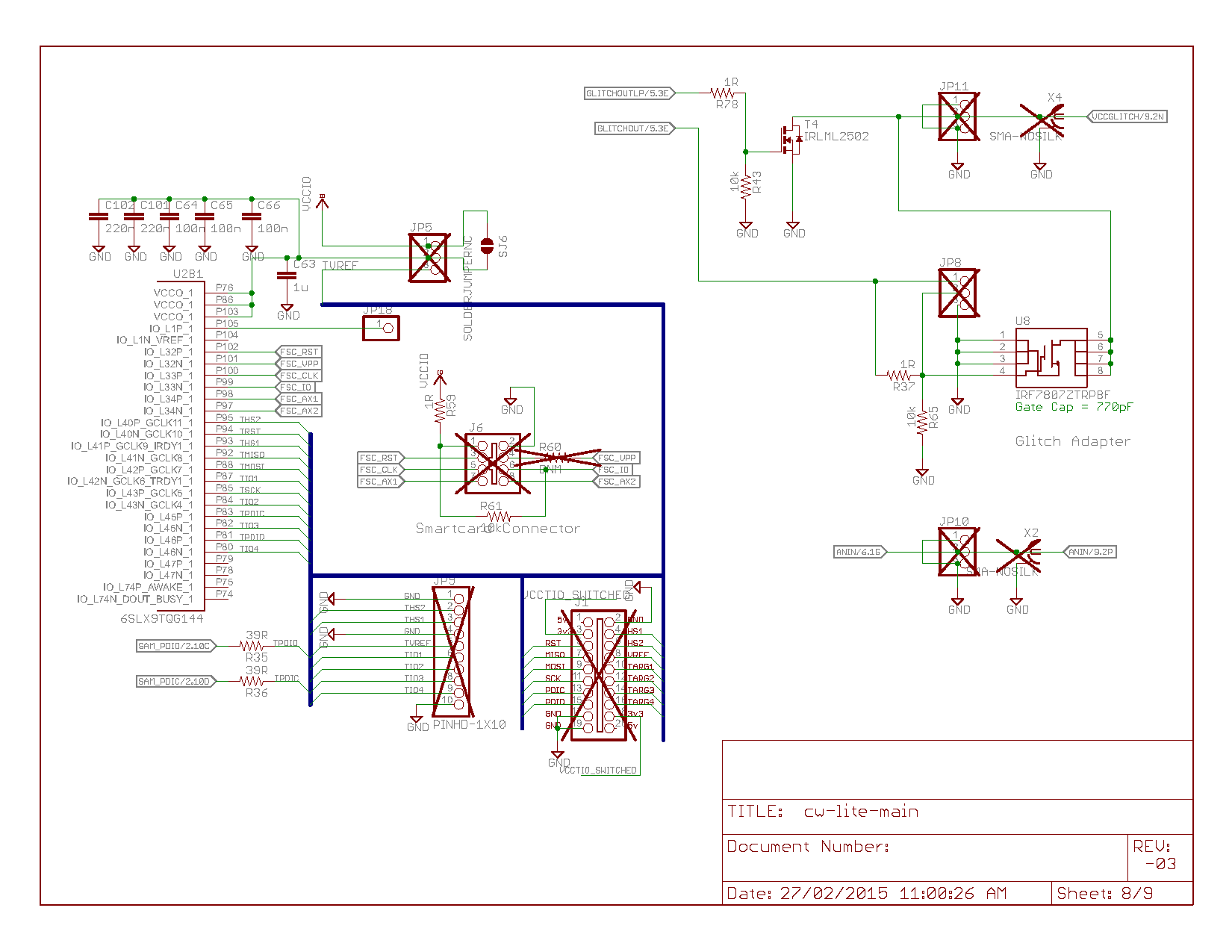The image size is (1232, 952).
Task: Select the SAM_PDID/2.10C port label
Action: tap(176, 646)
